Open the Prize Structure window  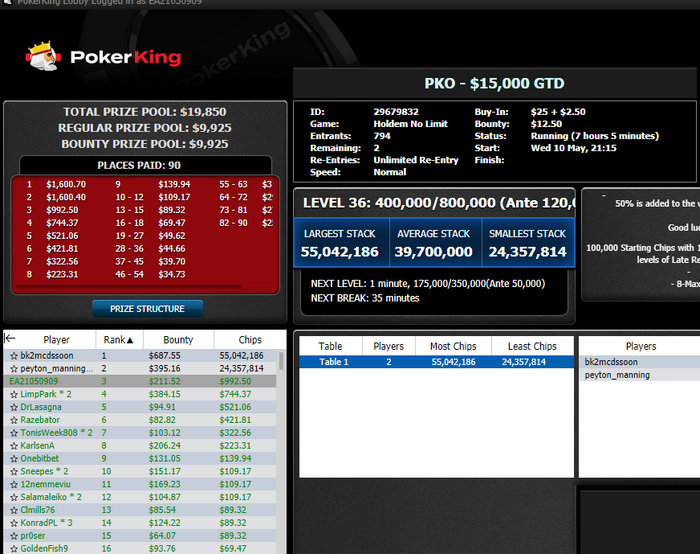[147, 309]
